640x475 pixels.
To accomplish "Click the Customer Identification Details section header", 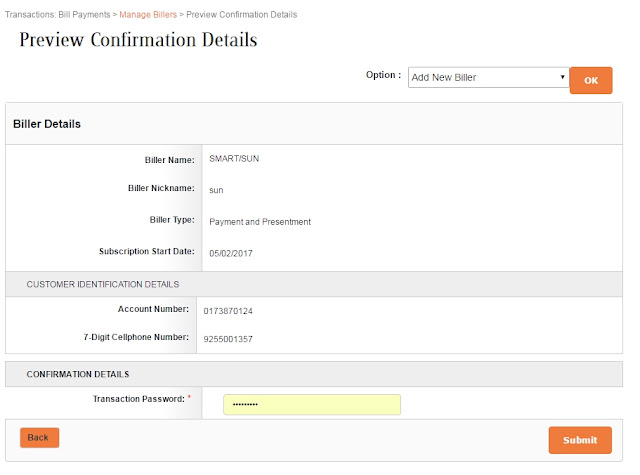I will point(103,284).
